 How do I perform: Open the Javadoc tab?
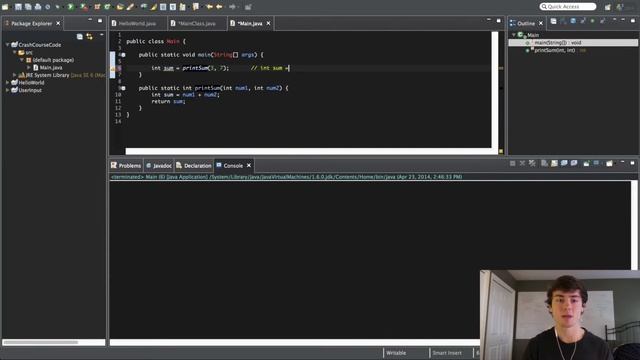(159, 166)
